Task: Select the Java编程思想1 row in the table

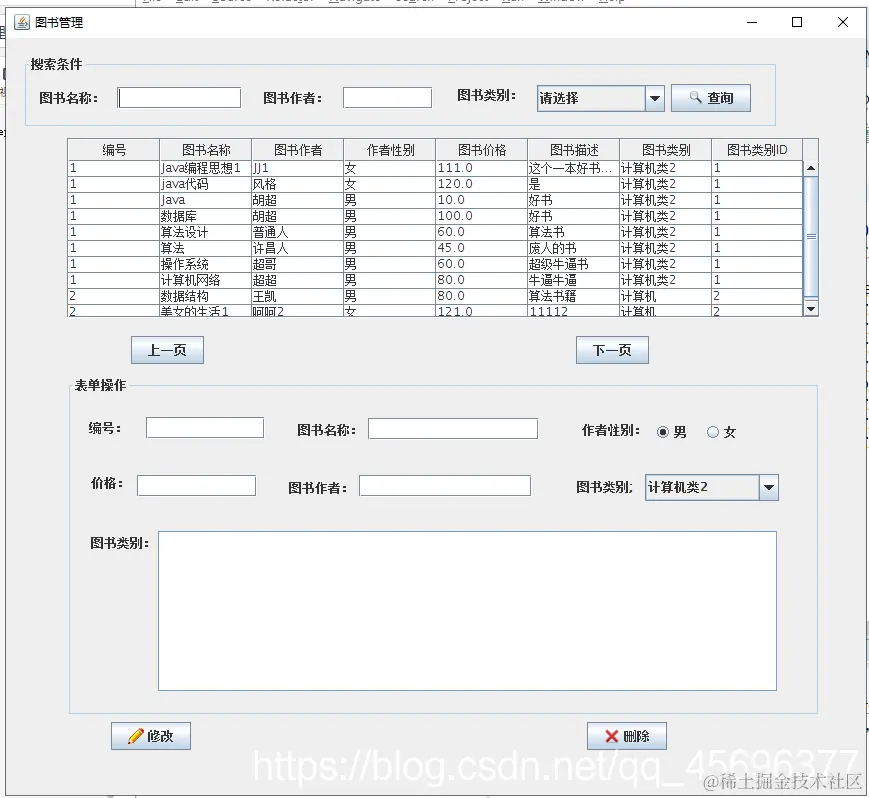Action: 300,168
